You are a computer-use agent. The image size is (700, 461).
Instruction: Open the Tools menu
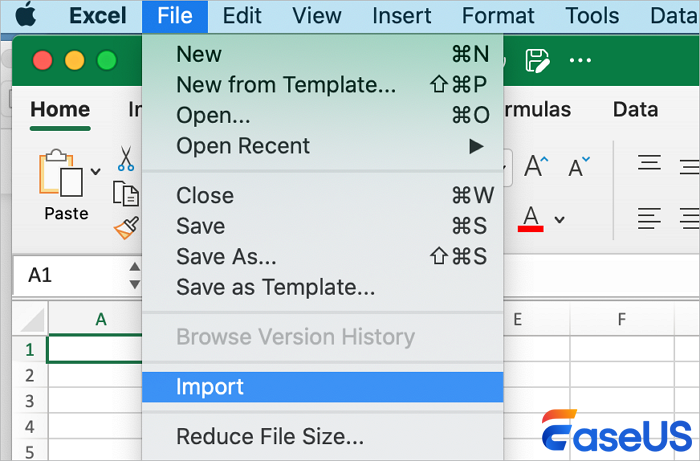point(592,16)
